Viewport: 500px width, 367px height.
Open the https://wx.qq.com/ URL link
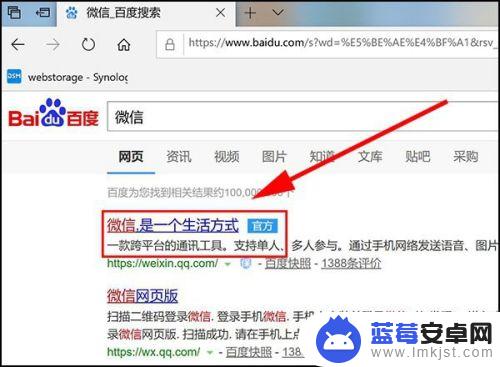tap(154, 352)
